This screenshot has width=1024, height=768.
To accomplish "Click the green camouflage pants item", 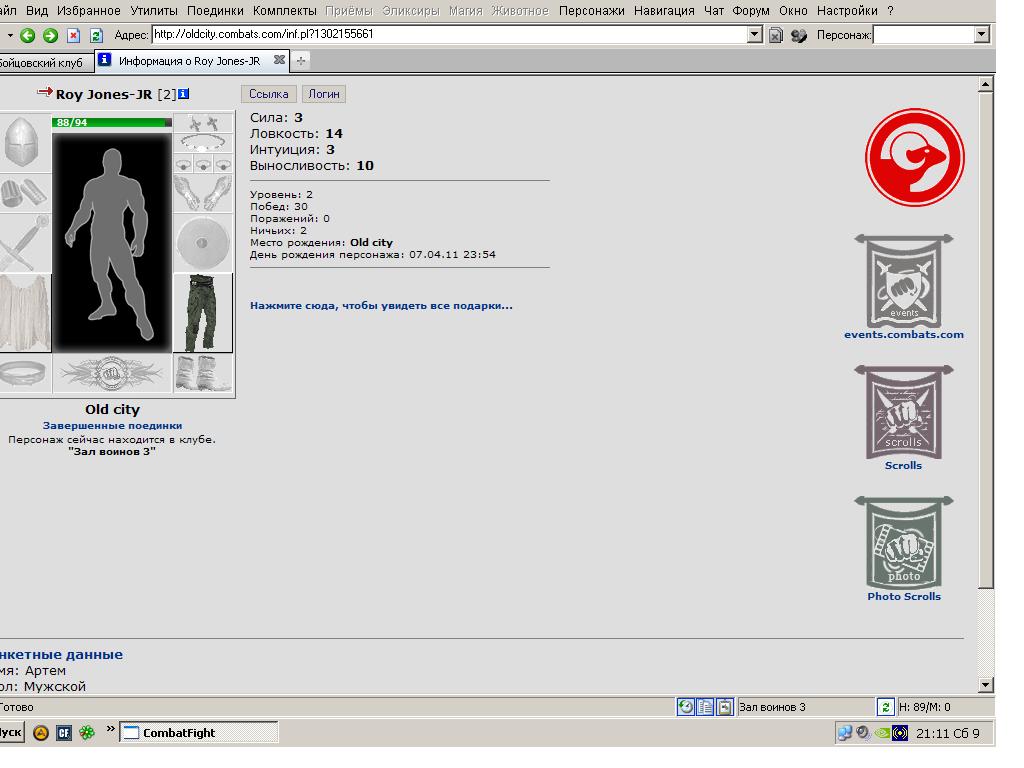I will tap(203, 313).
